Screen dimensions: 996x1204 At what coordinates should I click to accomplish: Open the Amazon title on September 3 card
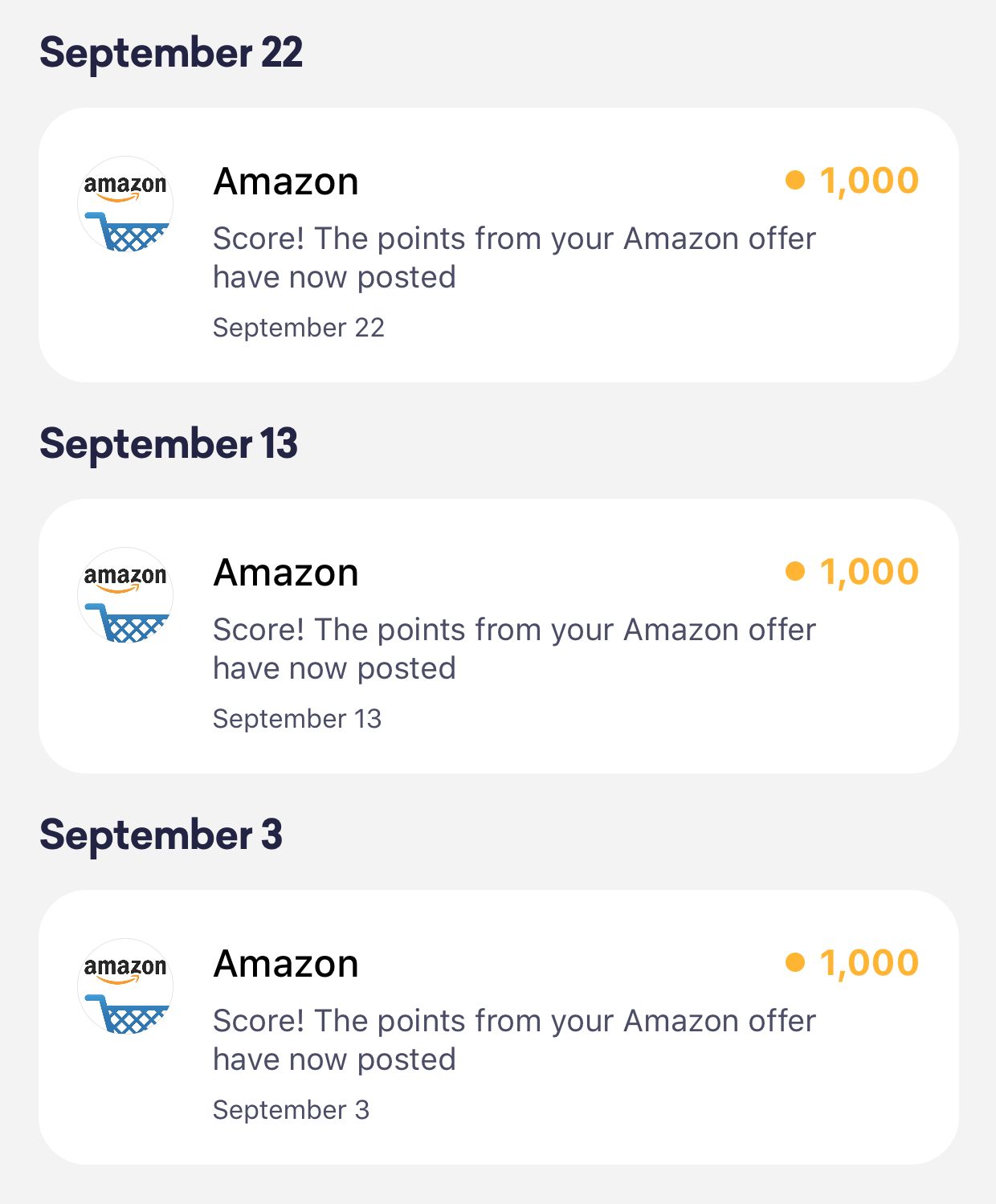pyautogui.click(x=286, y=964)
